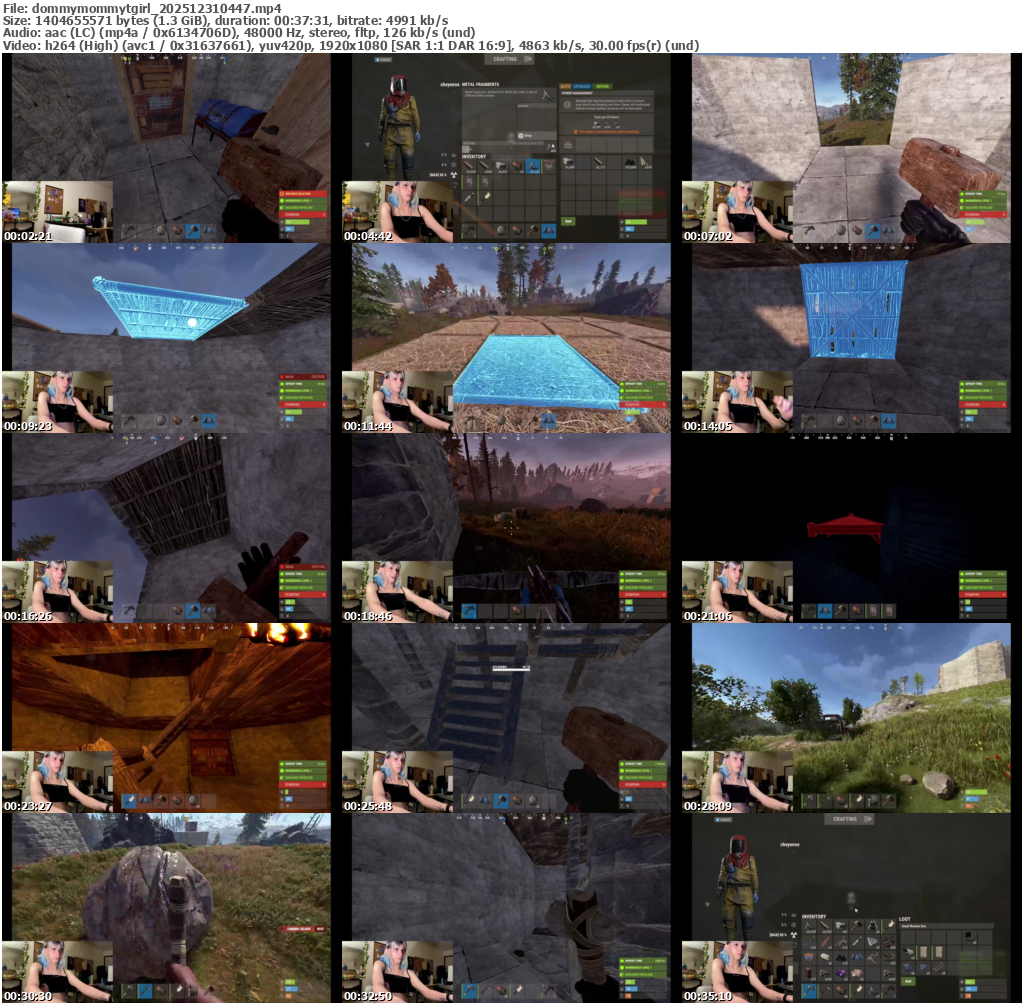Select the highlighted building plan icon in 00:04:42 hotbar
Image resolution: width=1024 pixels, height=1003 pixels.
549,231
